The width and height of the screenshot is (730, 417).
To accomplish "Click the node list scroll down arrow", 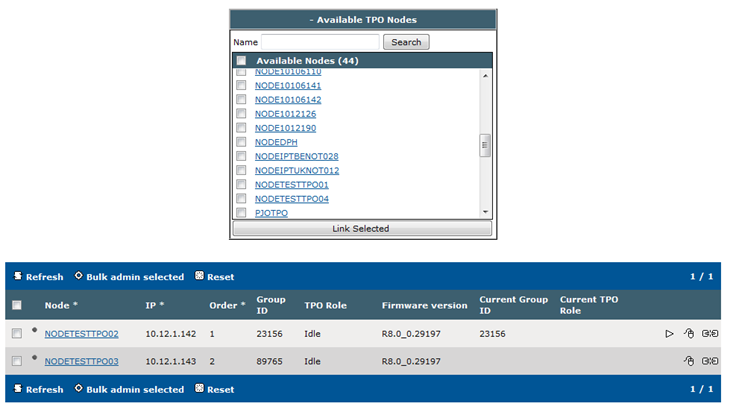I will coord(485,212).
